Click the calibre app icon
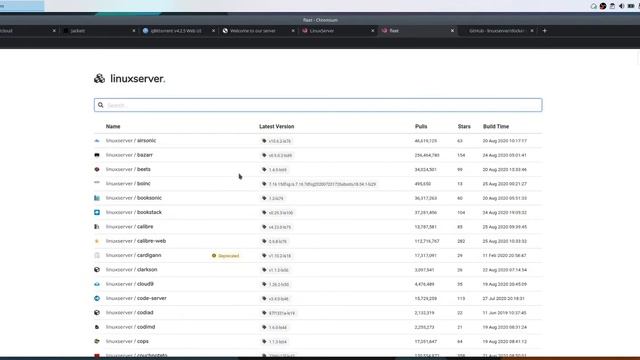Screen dimensions: 640x360 tap(97, 227)
